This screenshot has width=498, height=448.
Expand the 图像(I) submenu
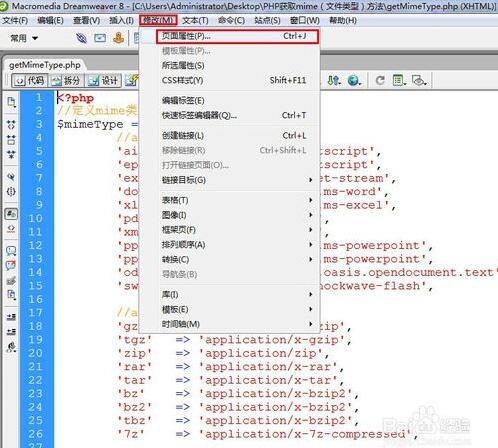tap(229, 215)
